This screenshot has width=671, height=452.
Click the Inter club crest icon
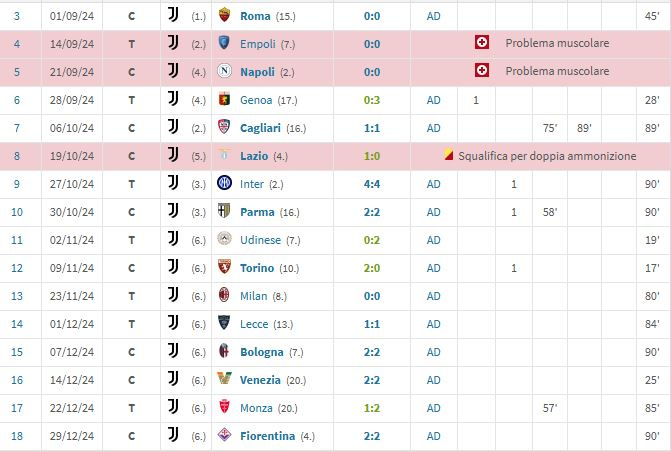pyautogui.click(x=224, y=183)
